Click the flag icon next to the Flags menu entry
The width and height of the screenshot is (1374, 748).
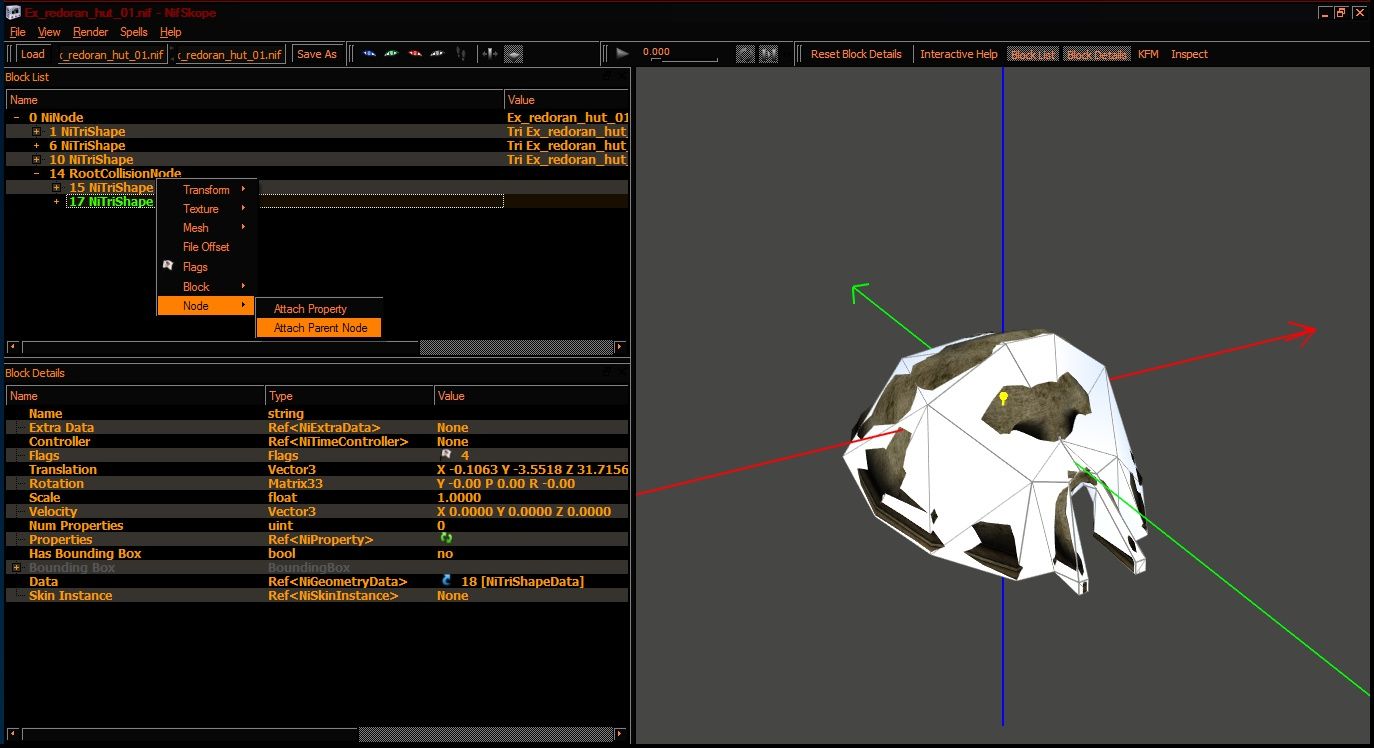pyautogui.click(x=168, y=265)
